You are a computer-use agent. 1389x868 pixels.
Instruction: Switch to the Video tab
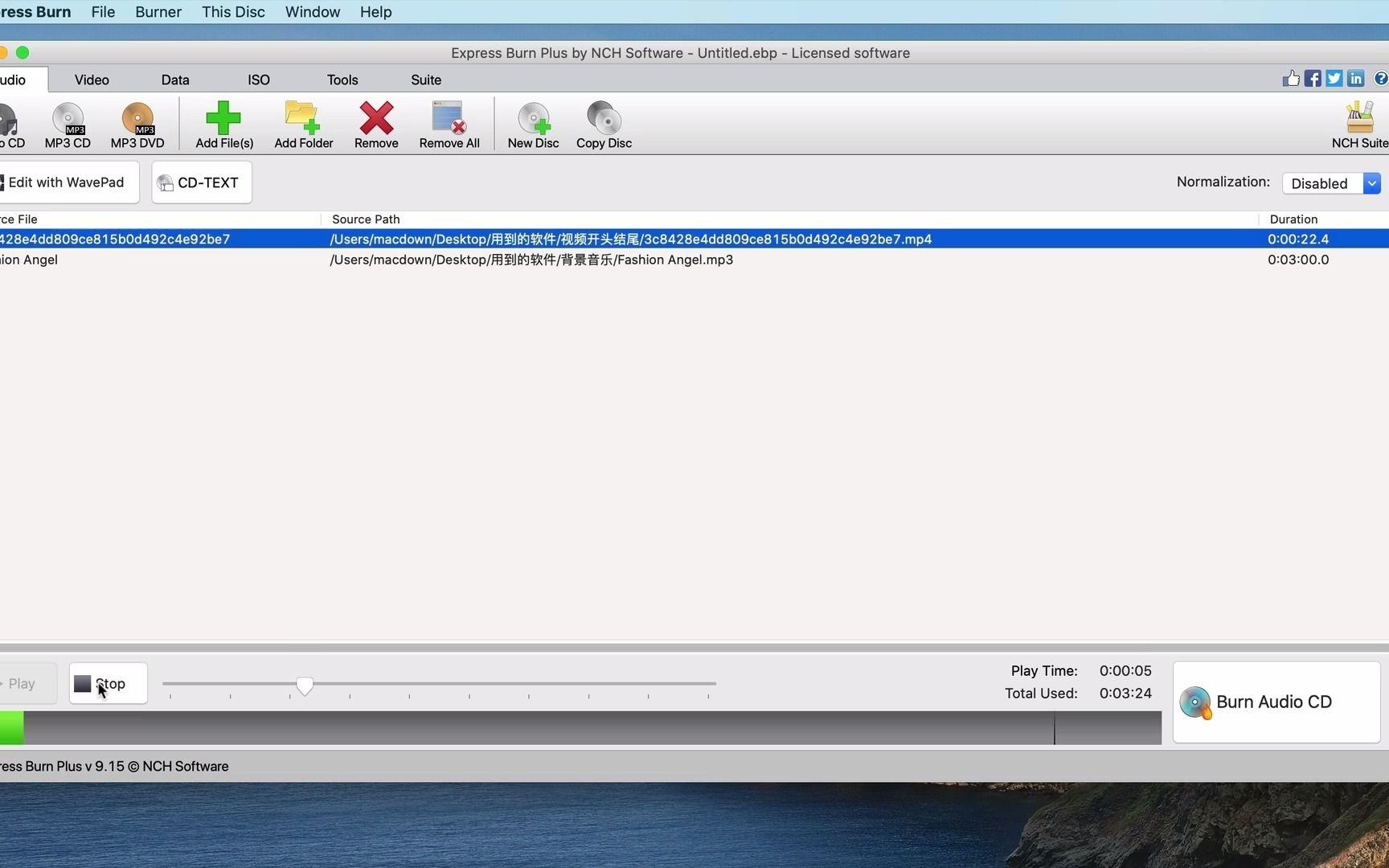(92, 80)
